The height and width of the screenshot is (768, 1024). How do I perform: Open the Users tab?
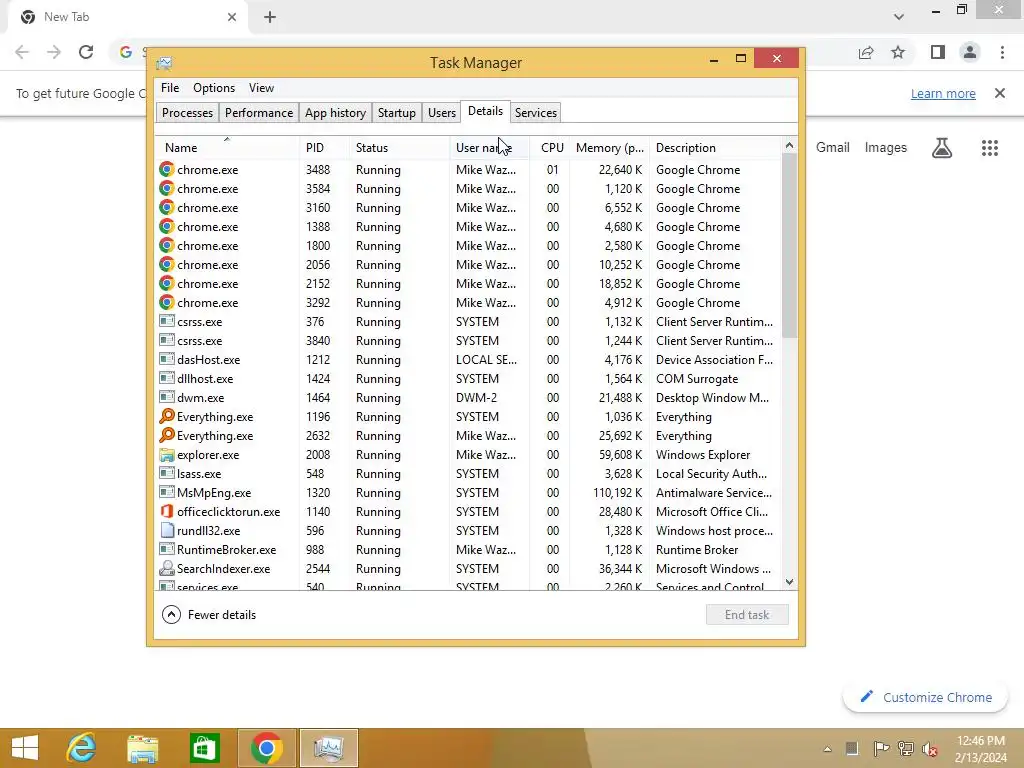441,113
